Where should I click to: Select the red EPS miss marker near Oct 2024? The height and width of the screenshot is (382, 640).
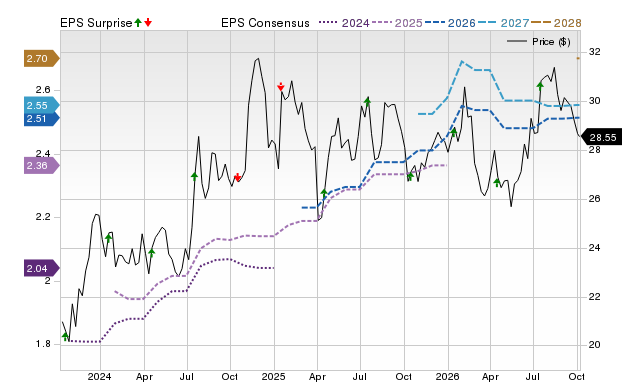tap(238, 177)
